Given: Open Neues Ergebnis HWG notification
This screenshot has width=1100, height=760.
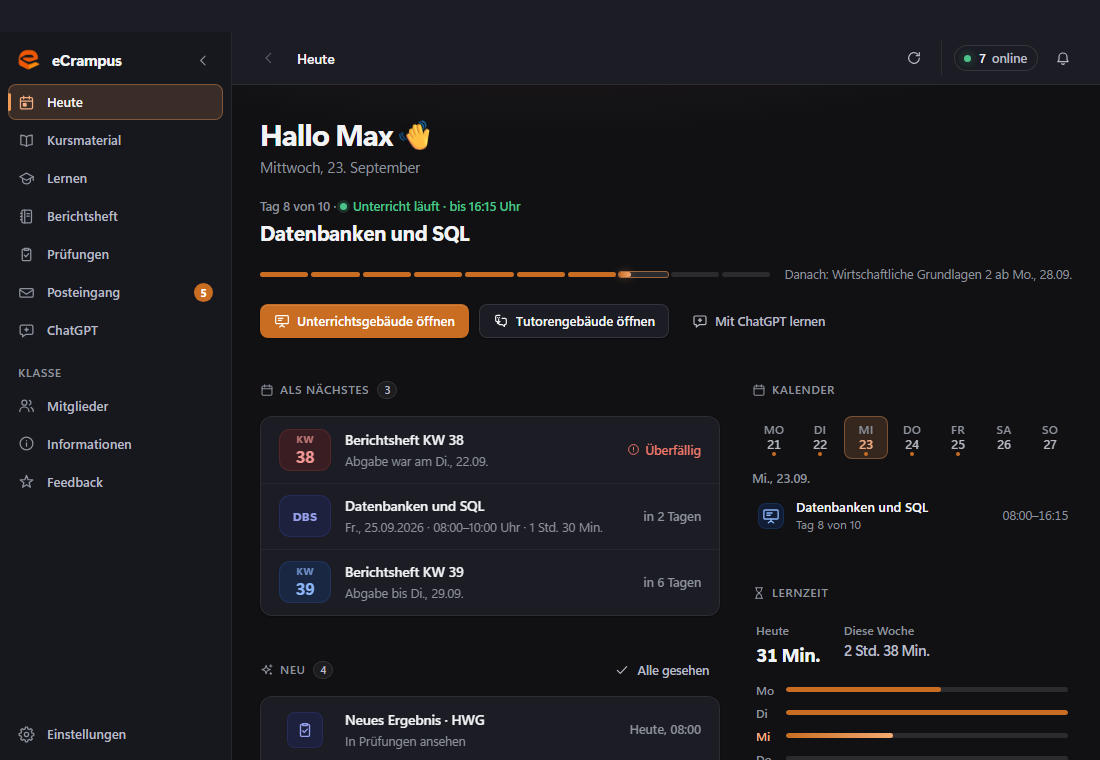Looking at the screenshot, I should 490,729.
